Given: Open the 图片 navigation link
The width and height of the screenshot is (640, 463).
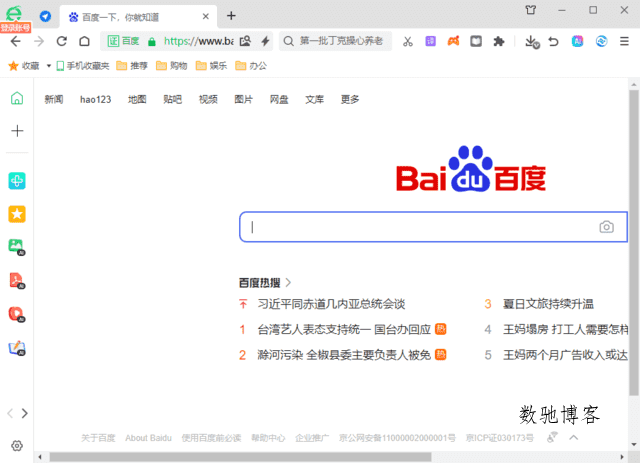Looking at the screenshot, I should pos(243,99).
